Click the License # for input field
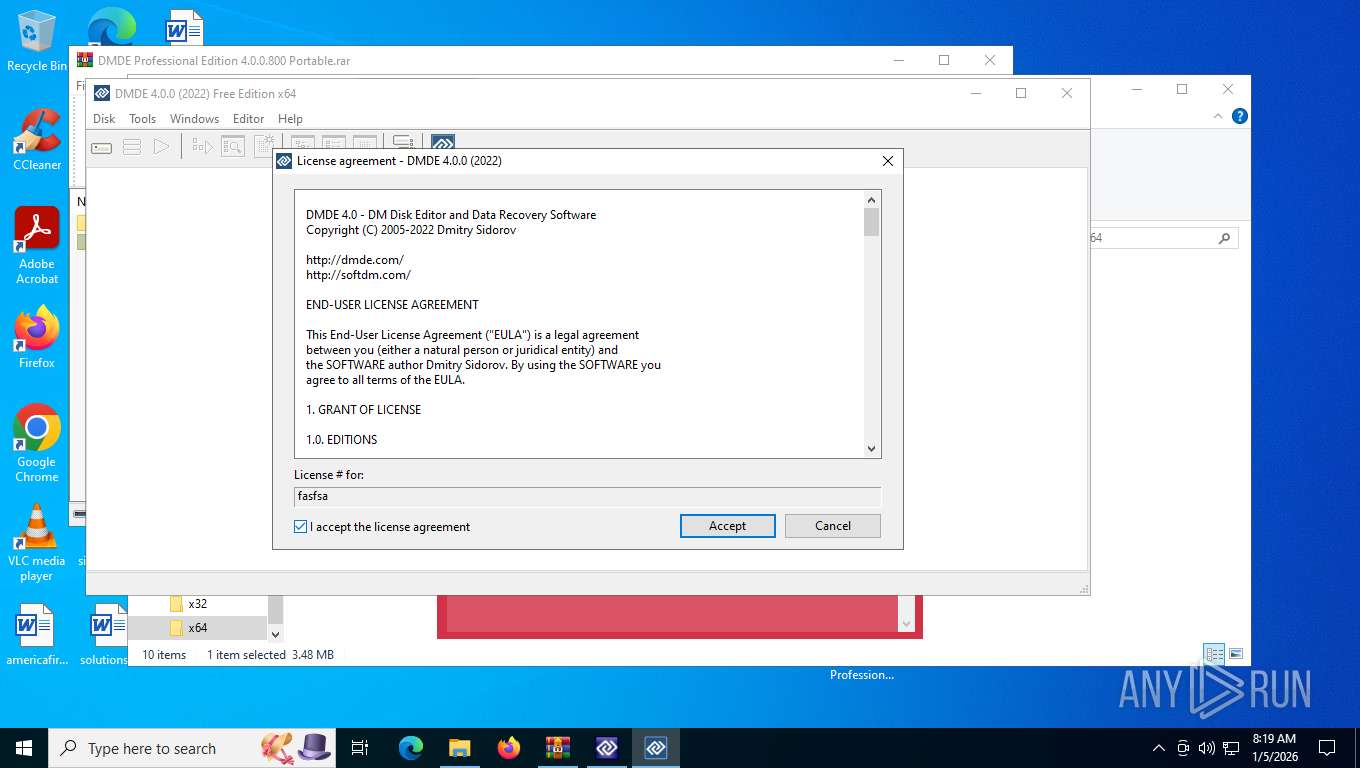This screenshot has height=768, width=1360. click(x=587, y=496)
